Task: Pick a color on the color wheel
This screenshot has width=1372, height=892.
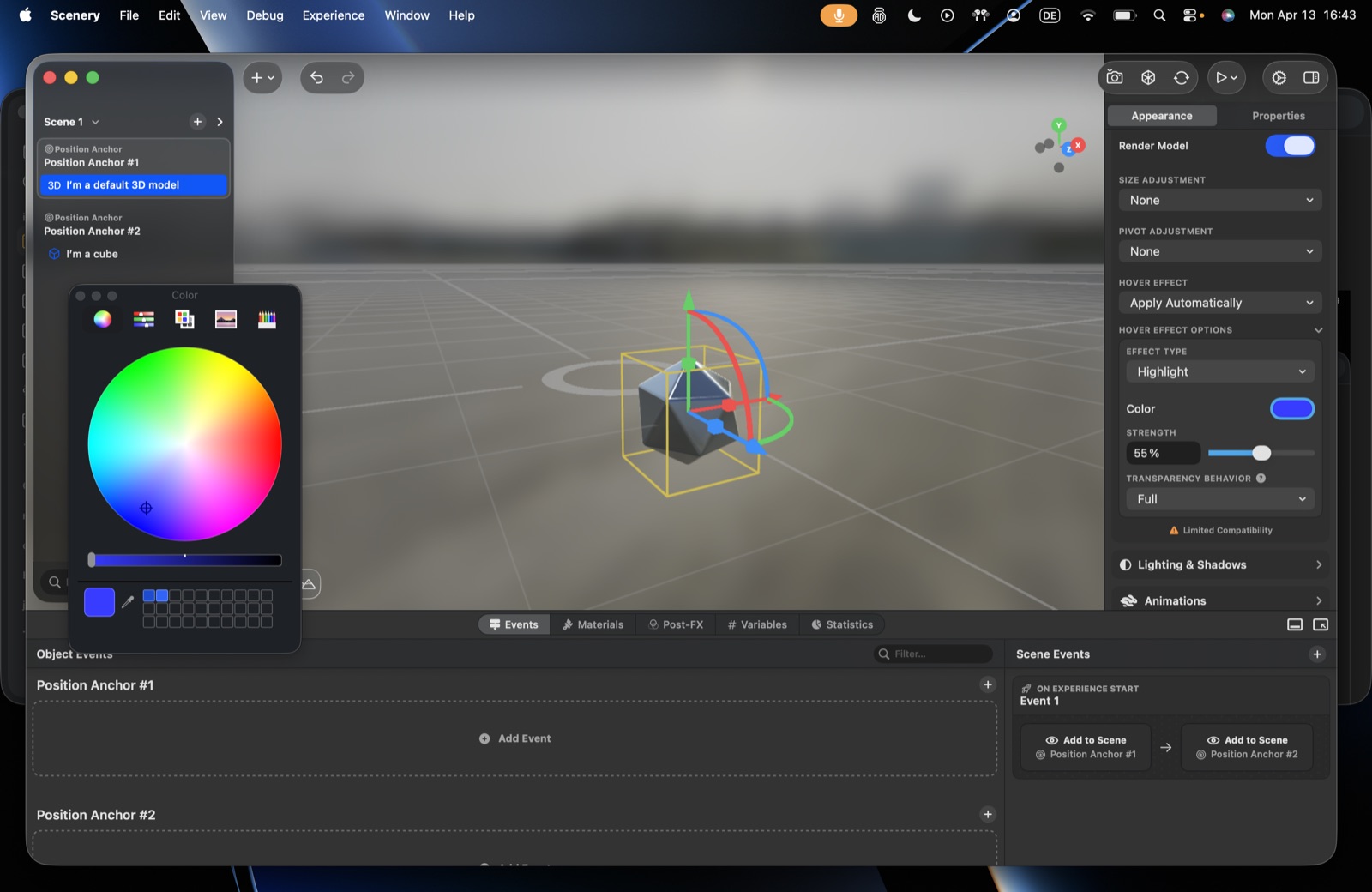Action: coord(184,443)
